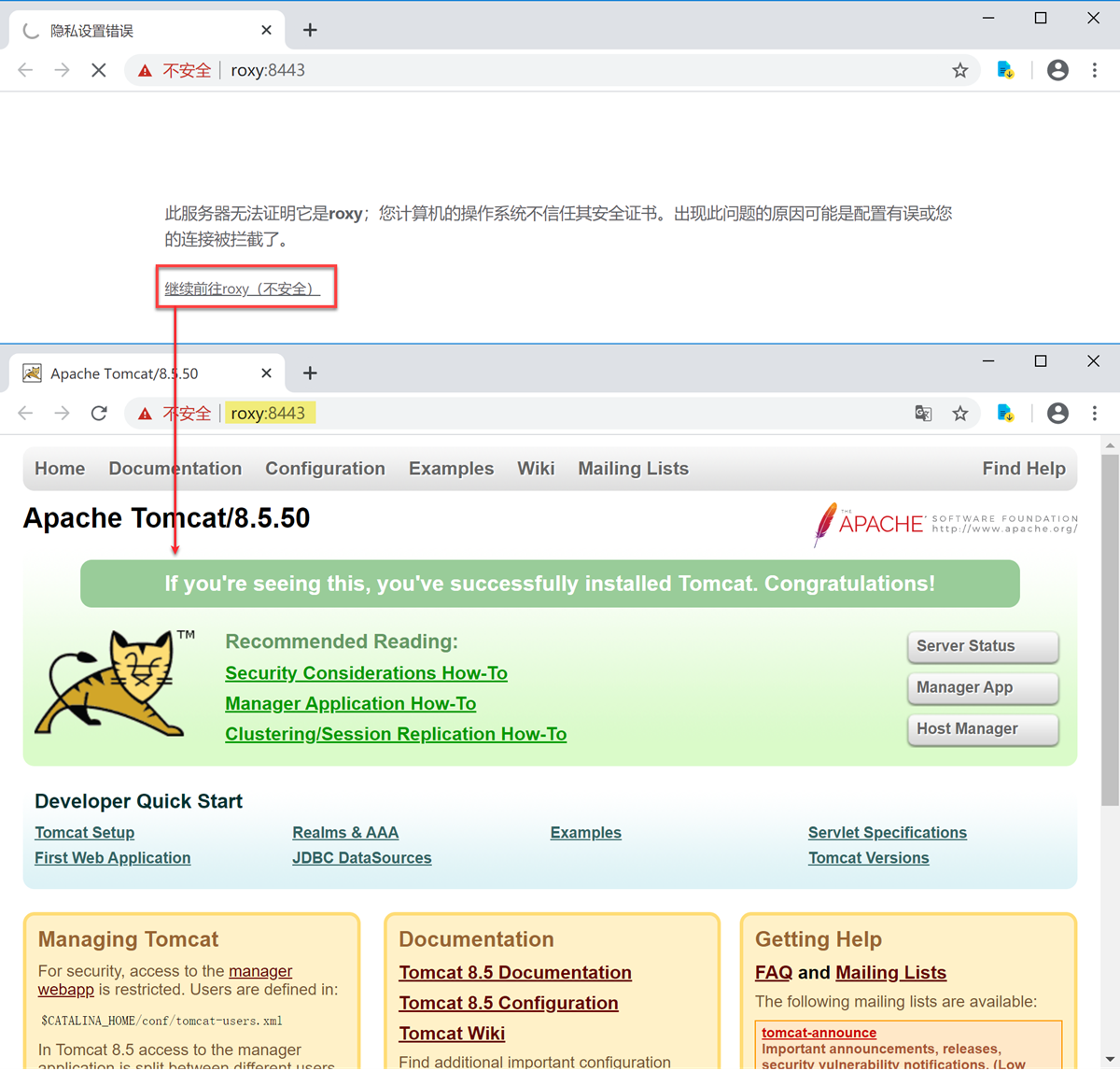The height and width of the screenshot is (1071, 1120).
Task: Open Home in Tomcat navigation bar
Action: [x=60, y=469]
